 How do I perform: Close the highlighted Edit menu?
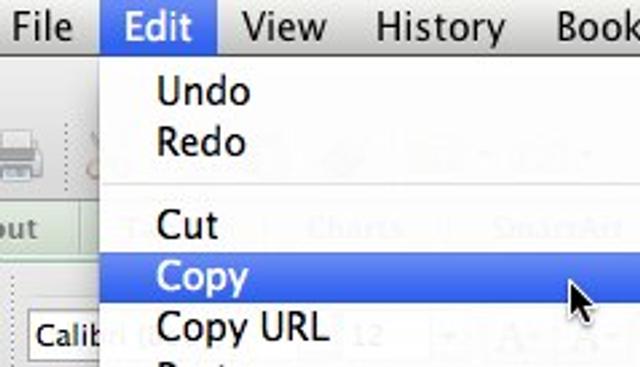click(158, 27)
